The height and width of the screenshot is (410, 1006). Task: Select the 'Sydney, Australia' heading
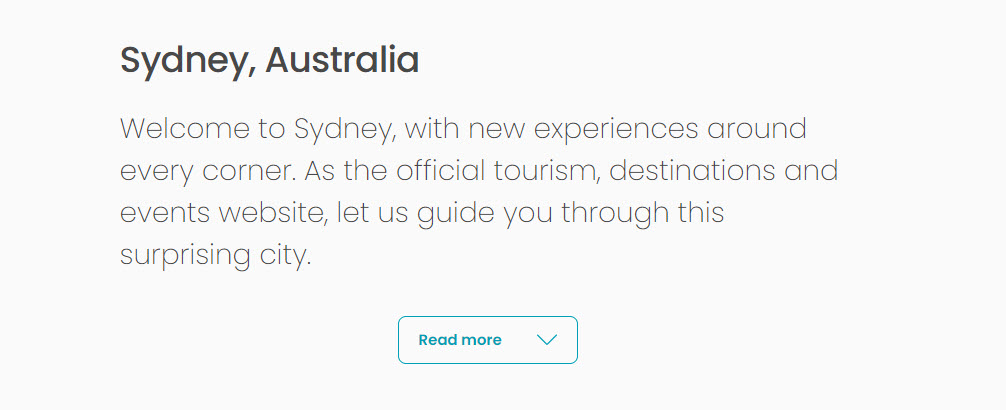point(269,62)
